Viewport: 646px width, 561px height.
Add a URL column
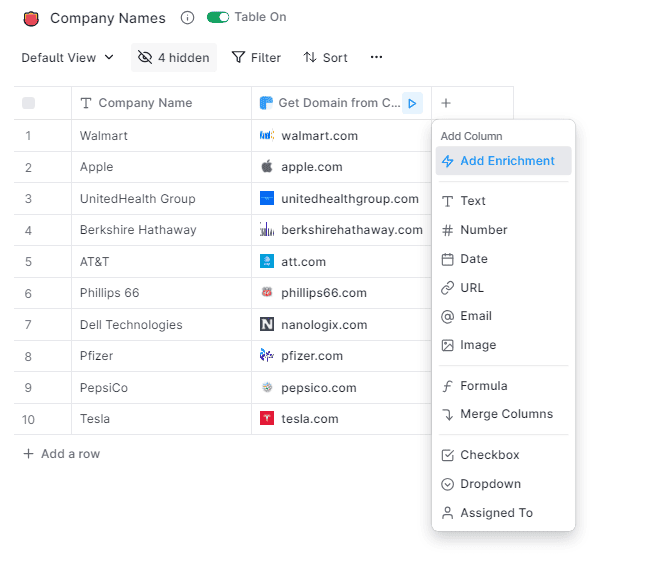tap(503, 288)
